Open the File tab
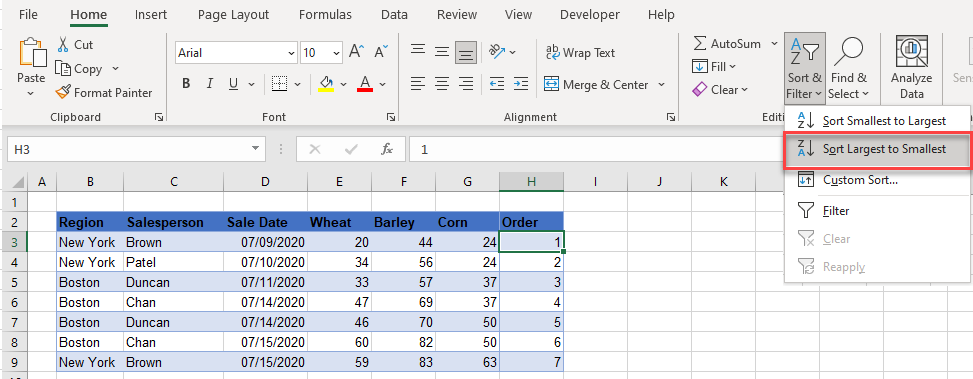This screenshot has width=973, height=379. [28, 15]
